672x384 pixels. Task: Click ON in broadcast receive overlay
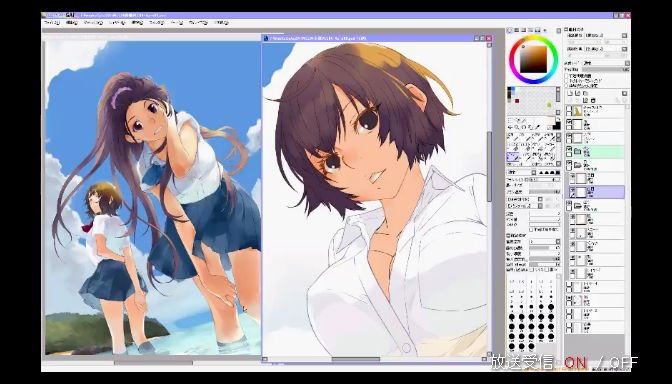pos(575,363)
